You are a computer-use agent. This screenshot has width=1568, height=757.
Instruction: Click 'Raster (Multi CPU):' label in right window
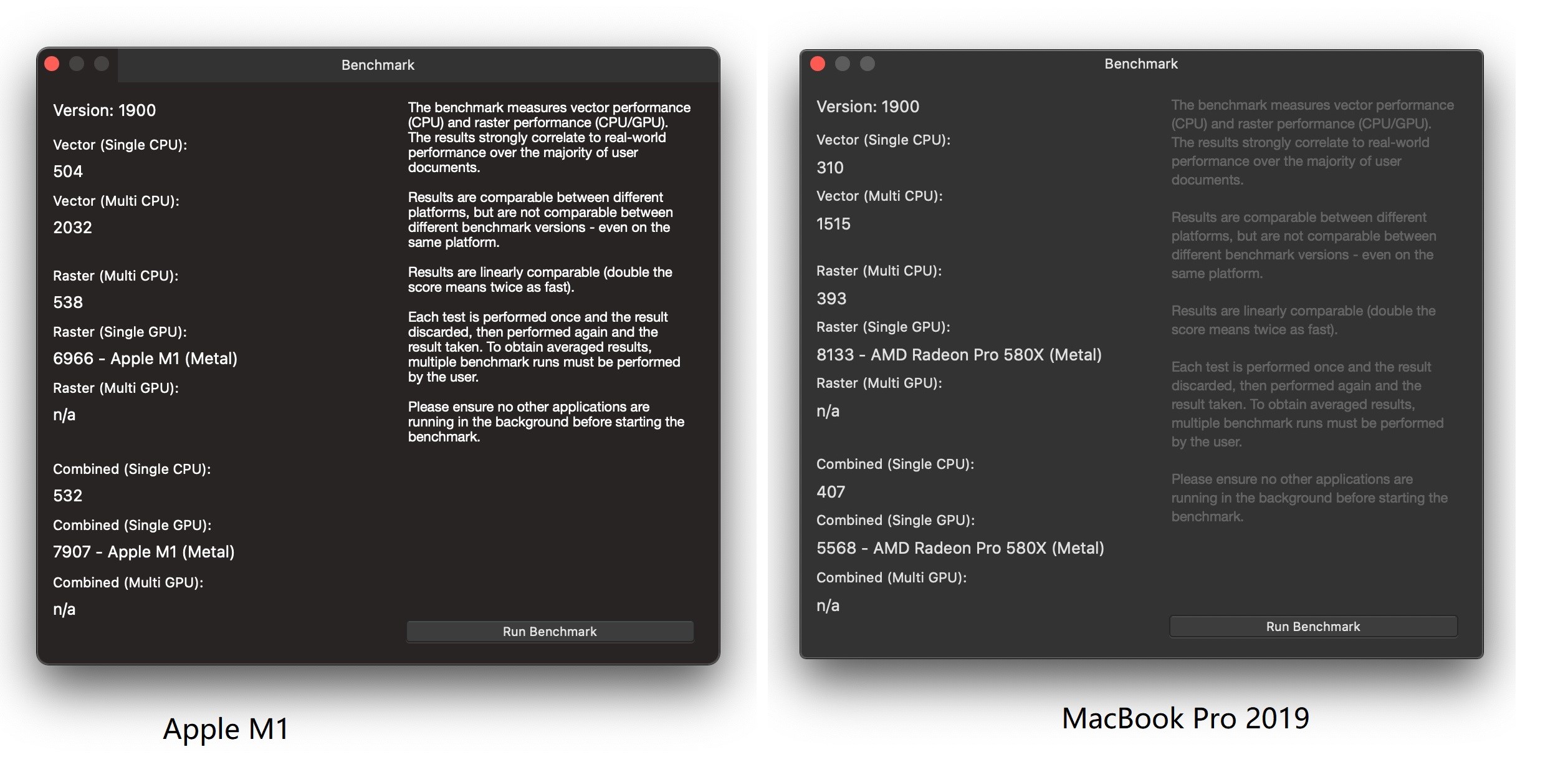pyautogui.click(x=879, y=271)
